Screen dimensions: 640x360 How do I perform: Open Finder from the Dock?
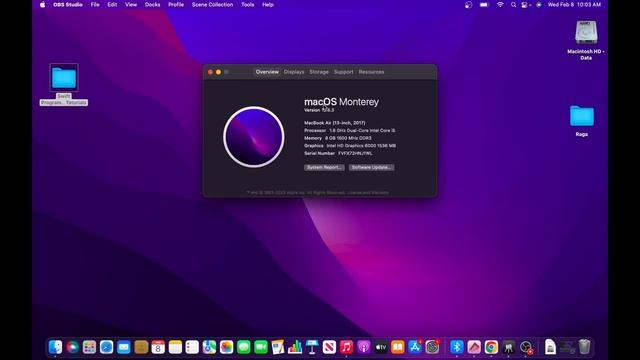[x=56, y=347]
